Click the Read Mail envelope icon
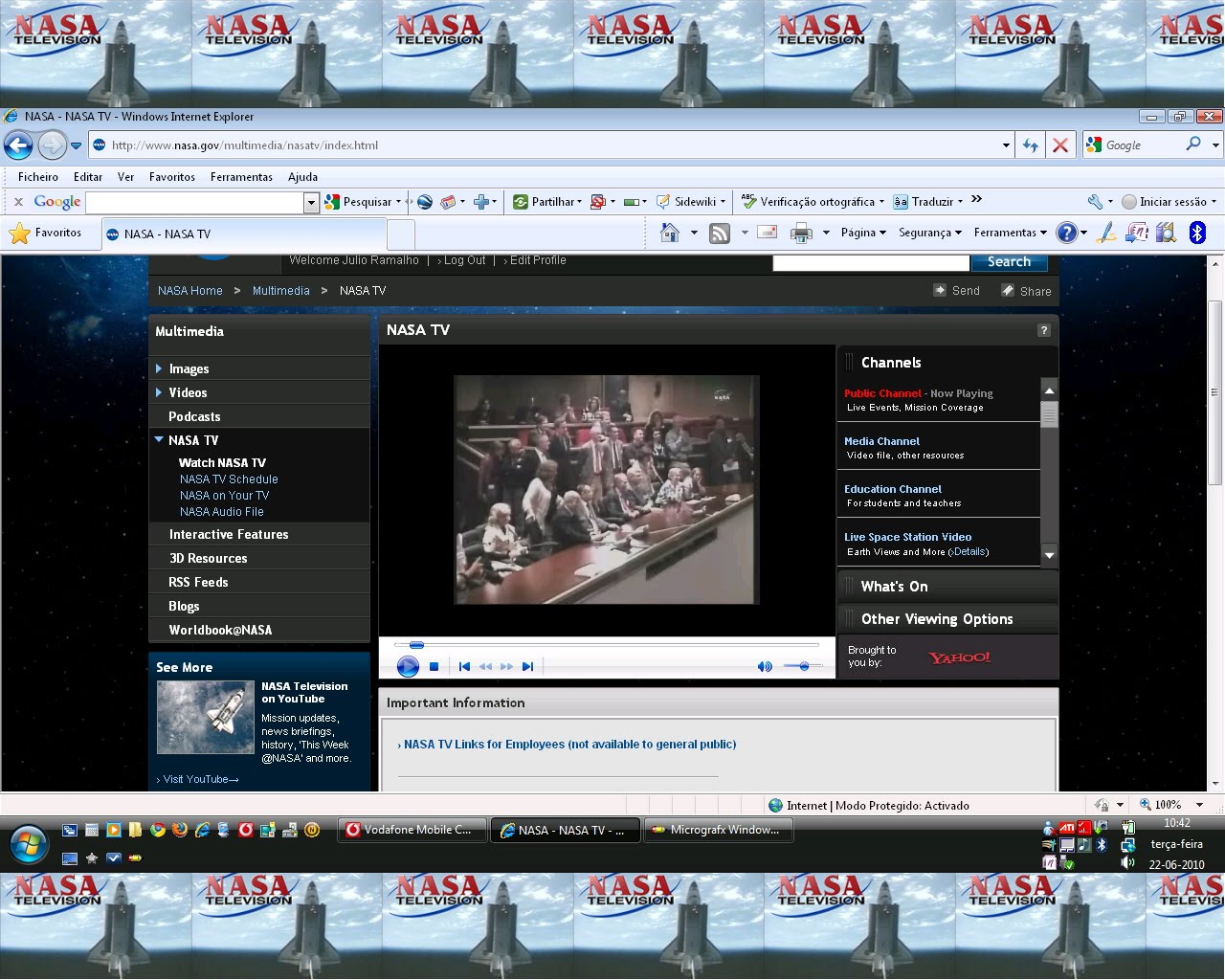The height and width of the screenshot is (980, 1225). point(767,232)
